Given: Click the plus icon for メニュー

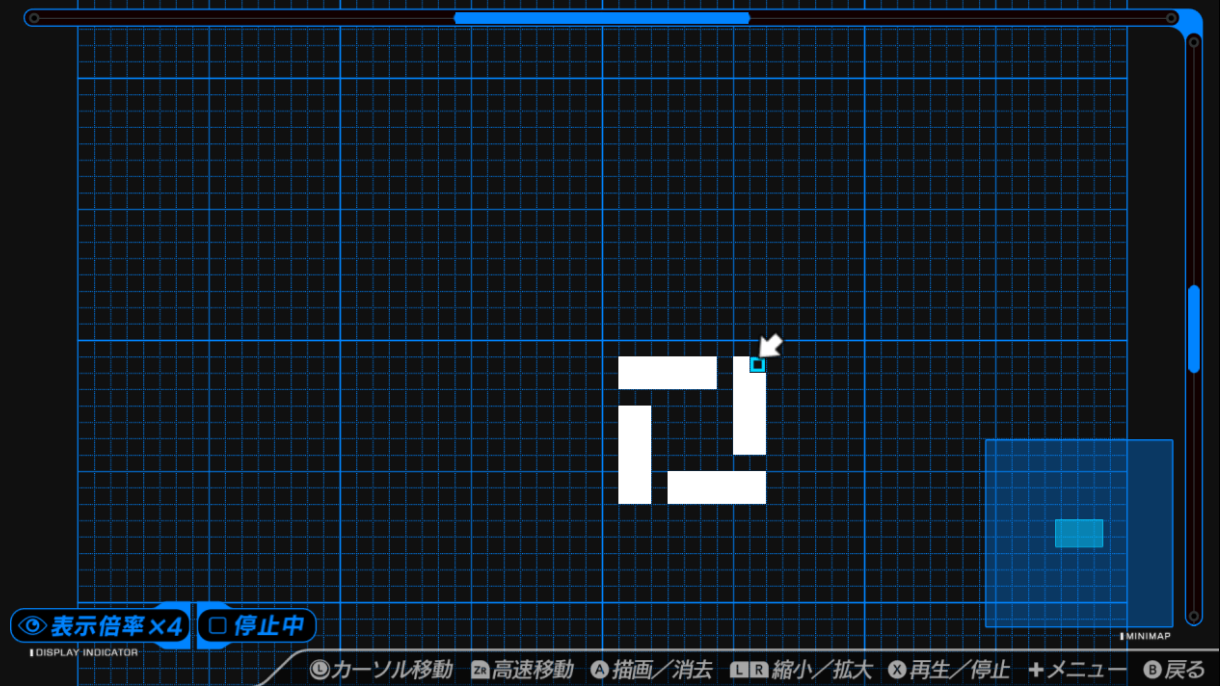Looking at the screenshot, I should (1036, 670).
